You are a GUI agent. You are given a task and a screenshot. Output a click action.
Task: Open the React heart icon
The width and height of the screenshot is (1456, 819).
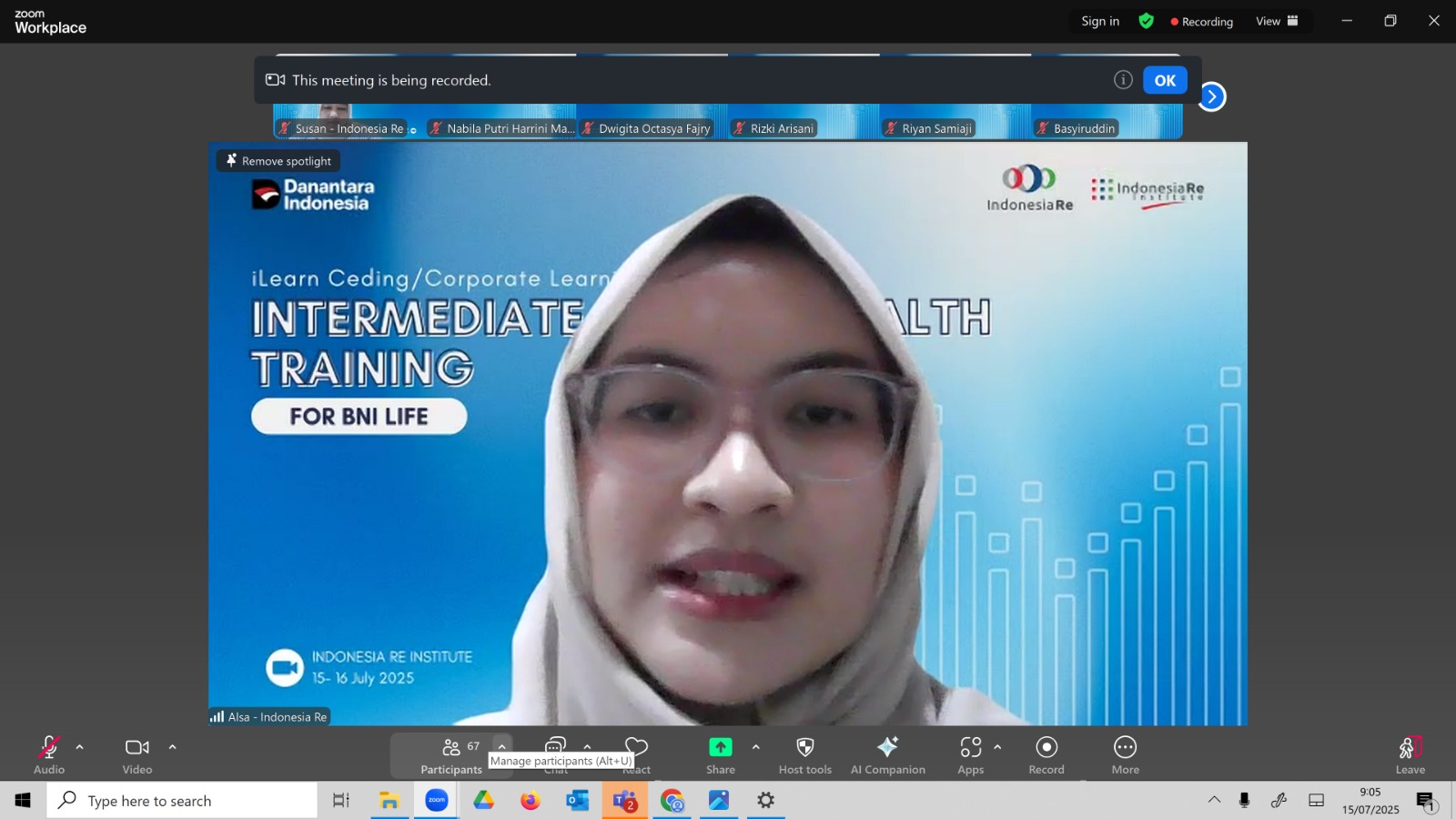(x=637, y=747)
